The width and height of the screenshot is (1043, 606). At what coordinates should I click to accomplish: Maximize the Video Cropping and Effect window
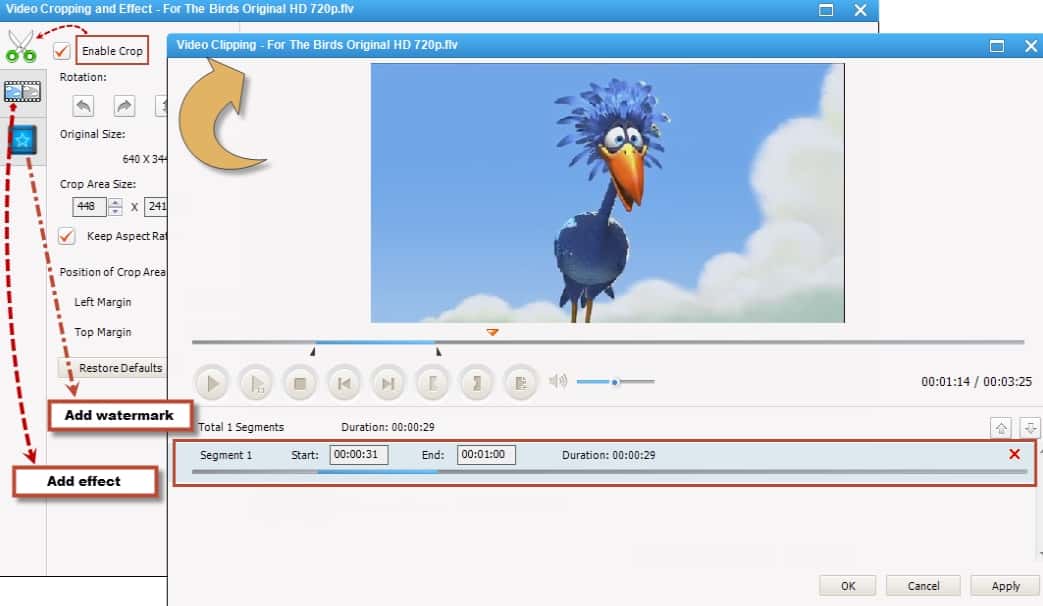[x=825, y=10]
